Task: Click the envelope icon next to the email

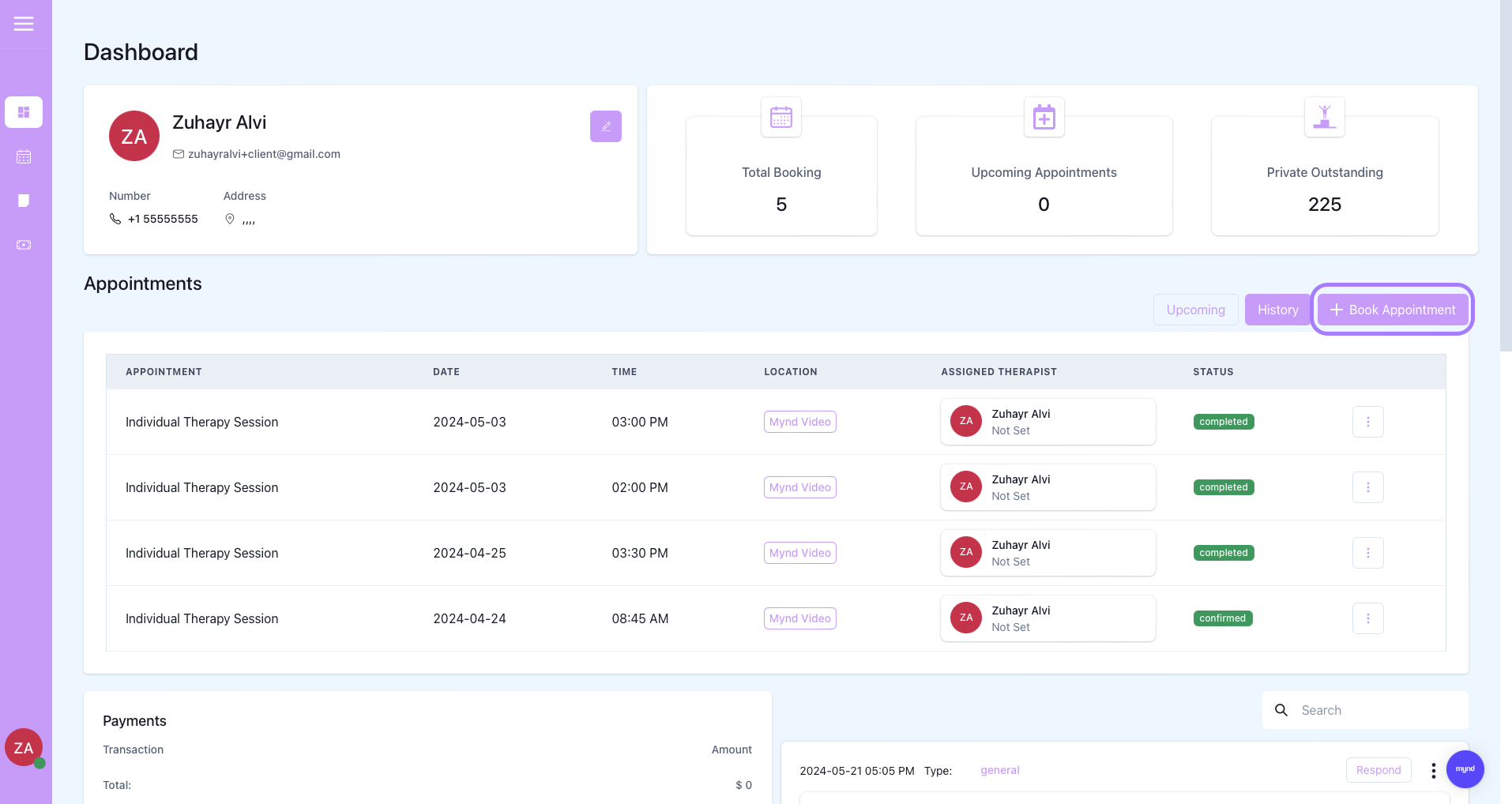Action: coord(179,154)
